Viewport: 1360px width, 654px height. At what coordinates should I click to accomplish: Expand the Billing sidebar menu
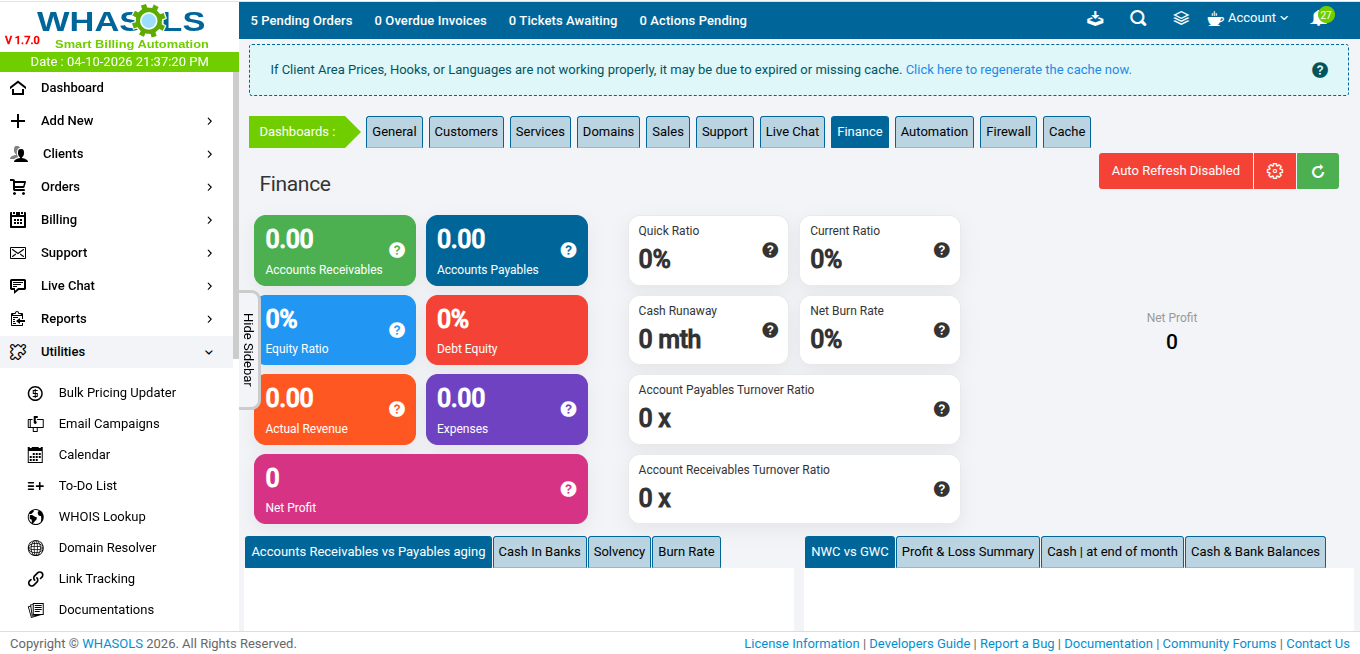(113, 220)
